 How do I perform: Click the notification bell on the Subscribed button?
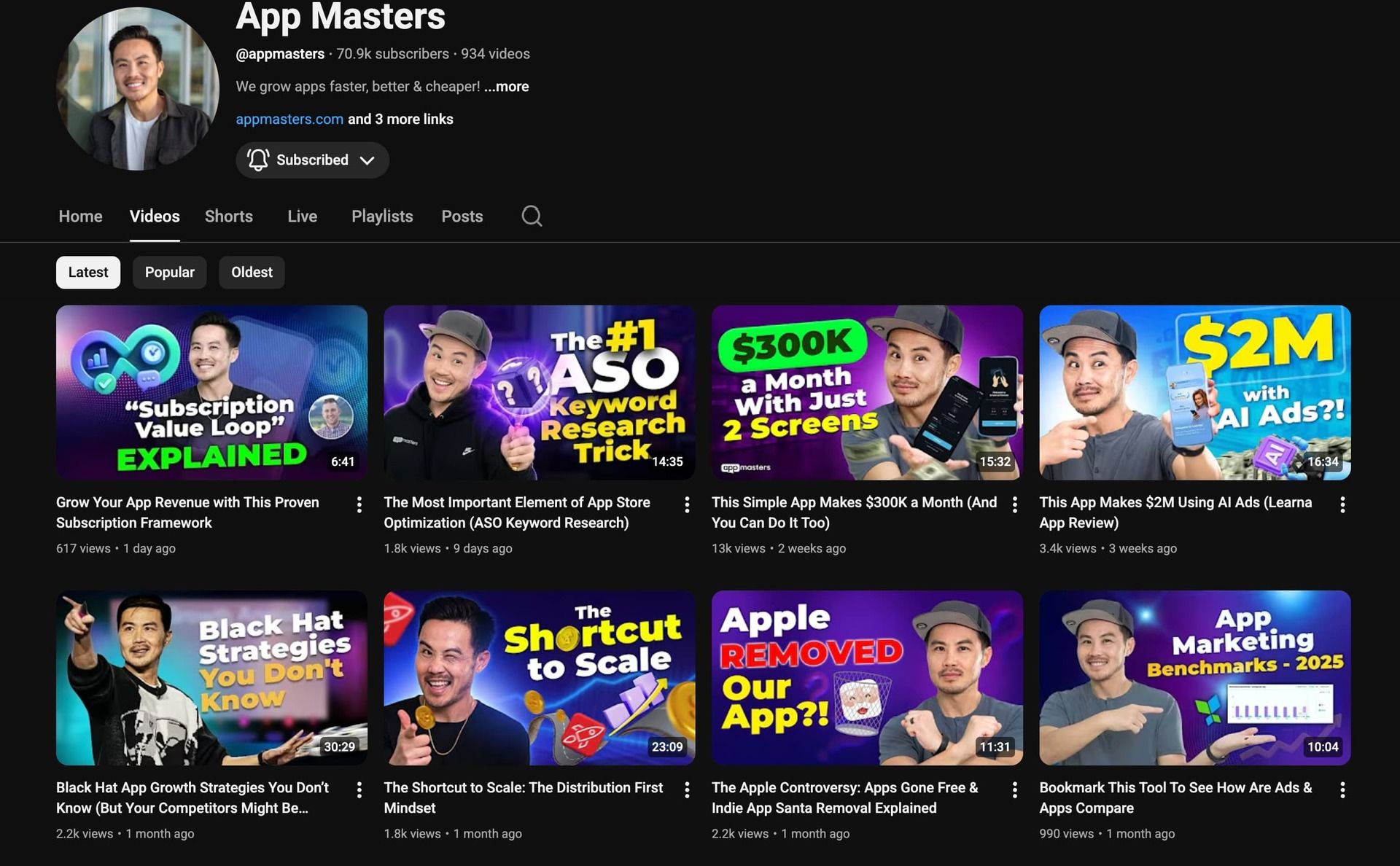258,160
